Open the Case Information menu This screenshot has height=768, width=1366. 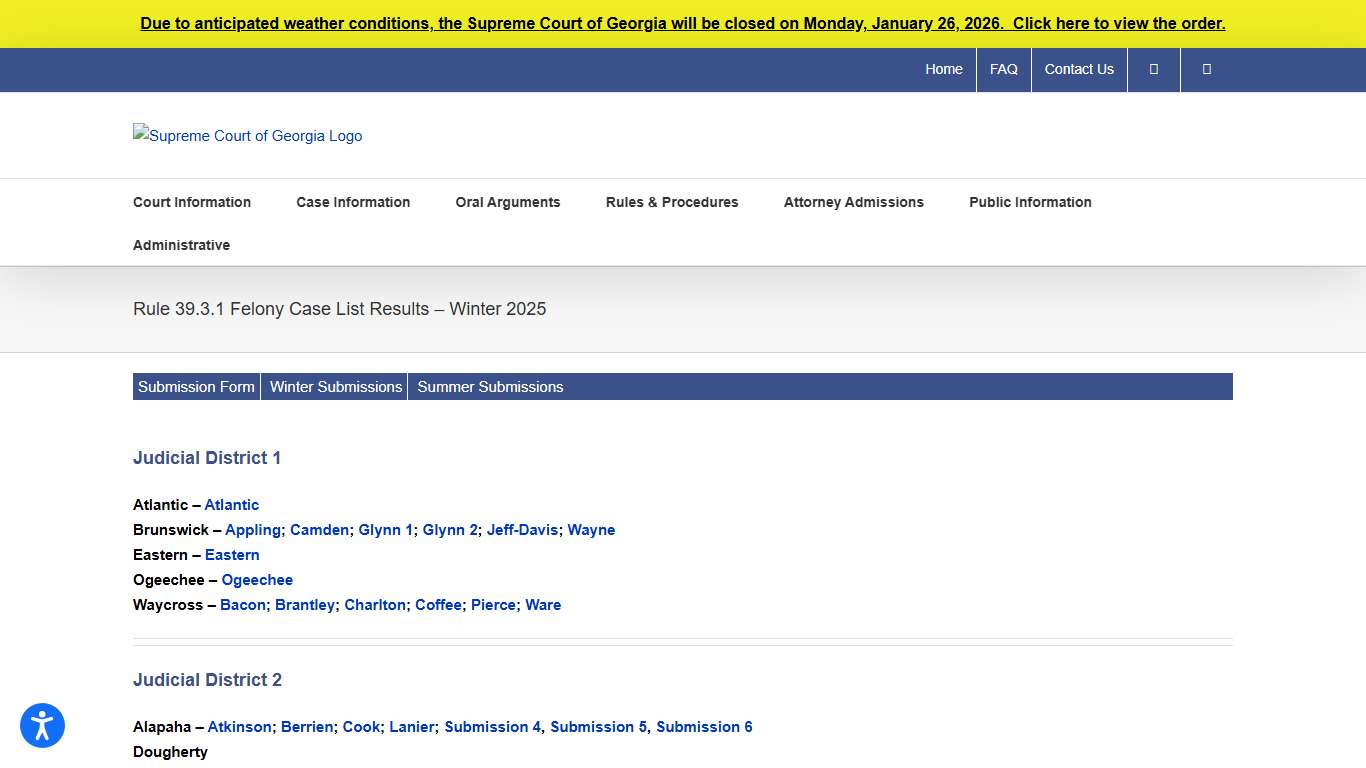coord(353,202)
